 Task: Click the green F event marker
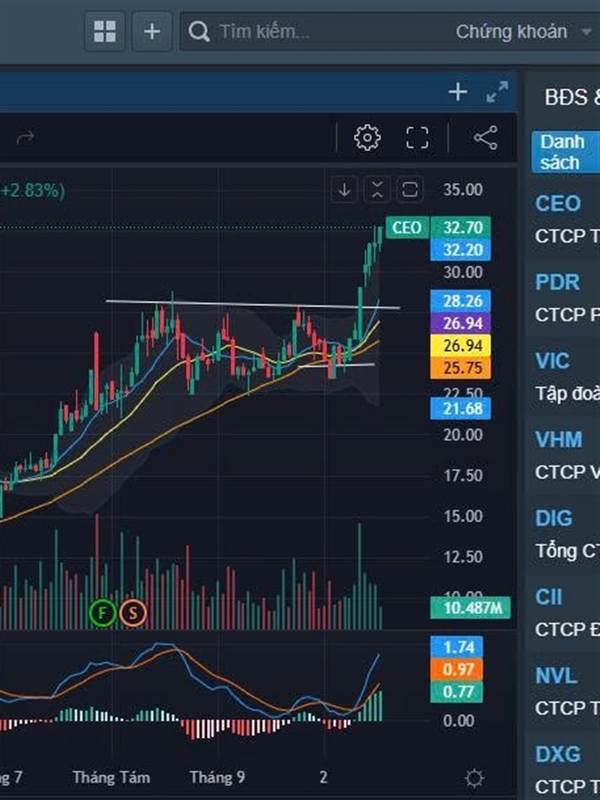[103, 613]
